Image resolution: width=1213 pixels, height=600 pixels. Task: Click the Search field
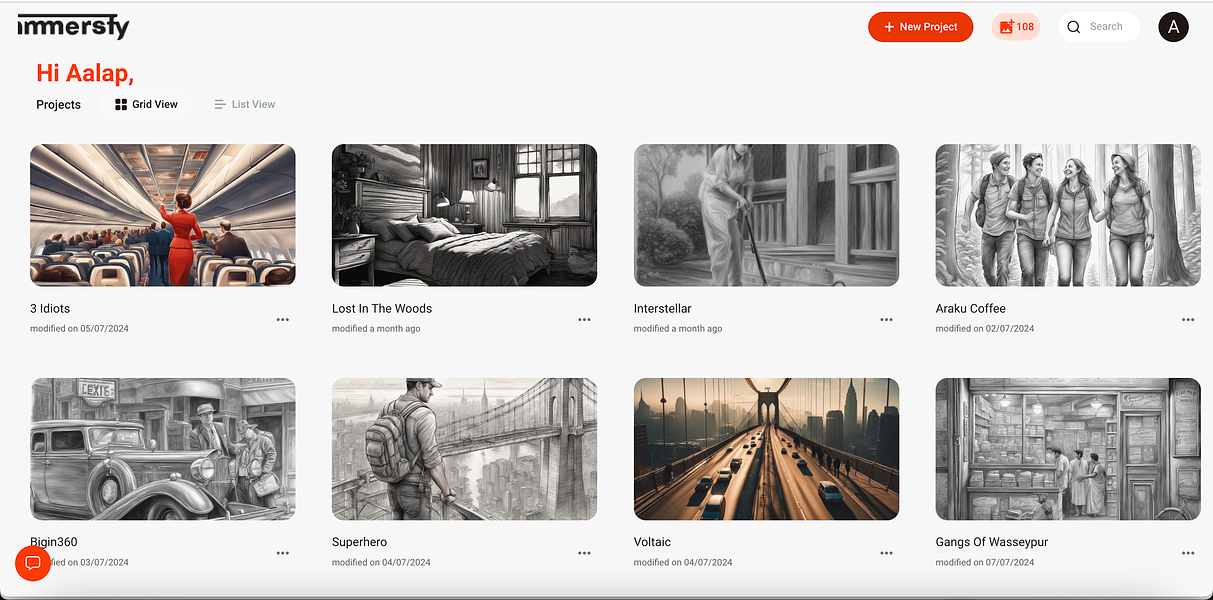[x=1099, y=27]
